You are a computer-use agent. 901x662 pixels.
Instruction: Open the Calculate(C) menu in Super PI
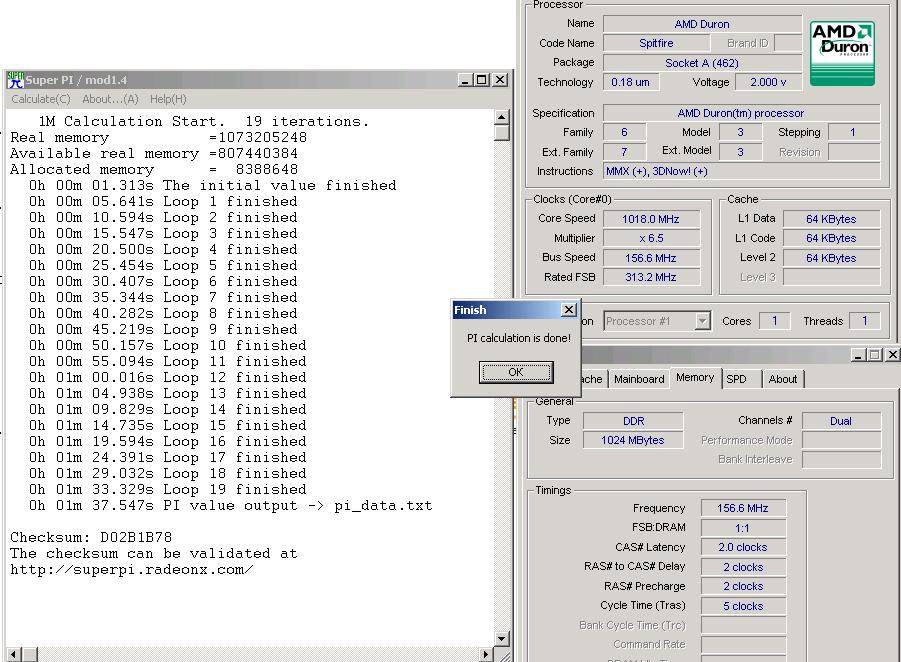pyautogui.click(x=41, y=99)
